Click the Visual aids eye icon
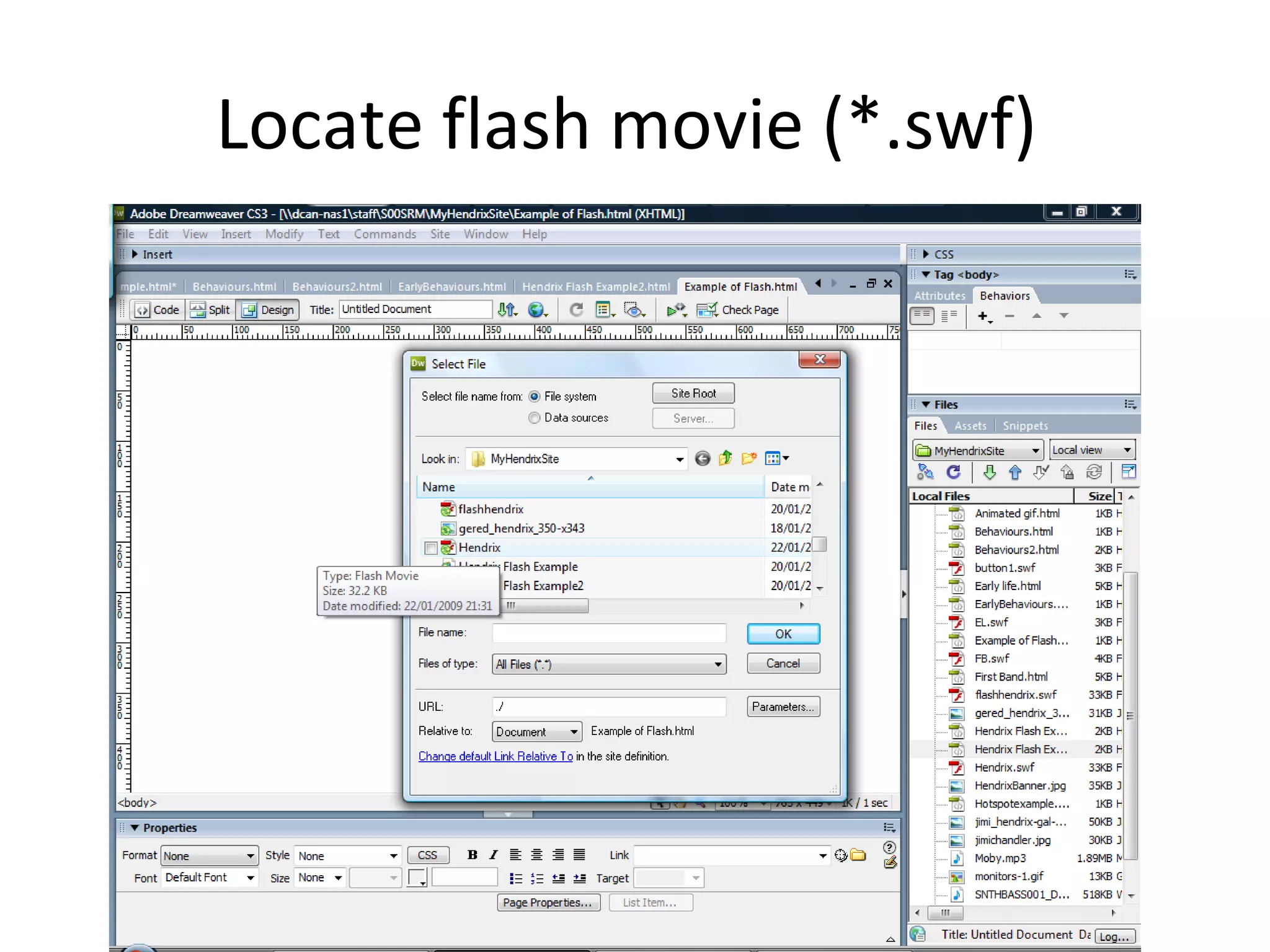Viewport: 1270px width, 952px height. tap(634, 310)
